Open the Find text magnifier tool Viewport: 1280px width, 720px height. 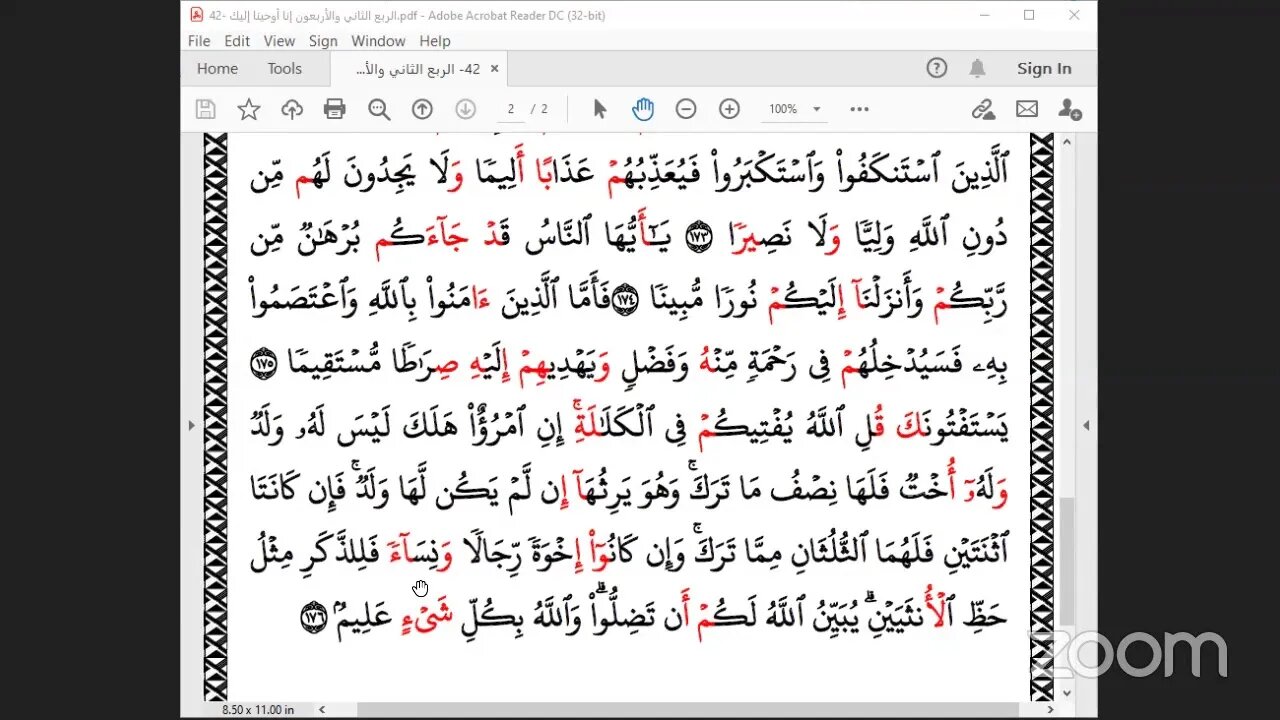(x=379, y=109)
